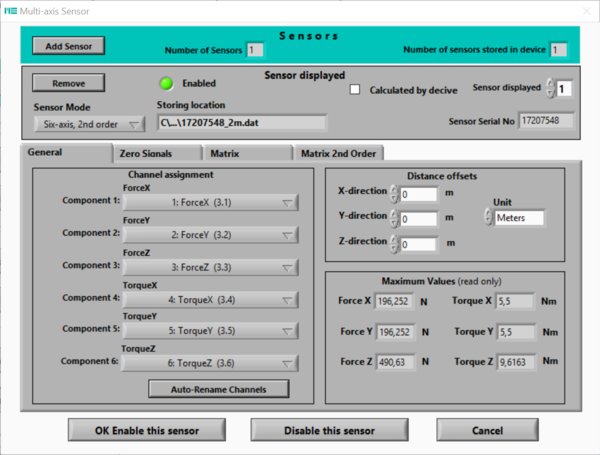Click the Sensor displayed stepper arrows
The width and height of the screenshot is (600, 455).
click(549, 89)
